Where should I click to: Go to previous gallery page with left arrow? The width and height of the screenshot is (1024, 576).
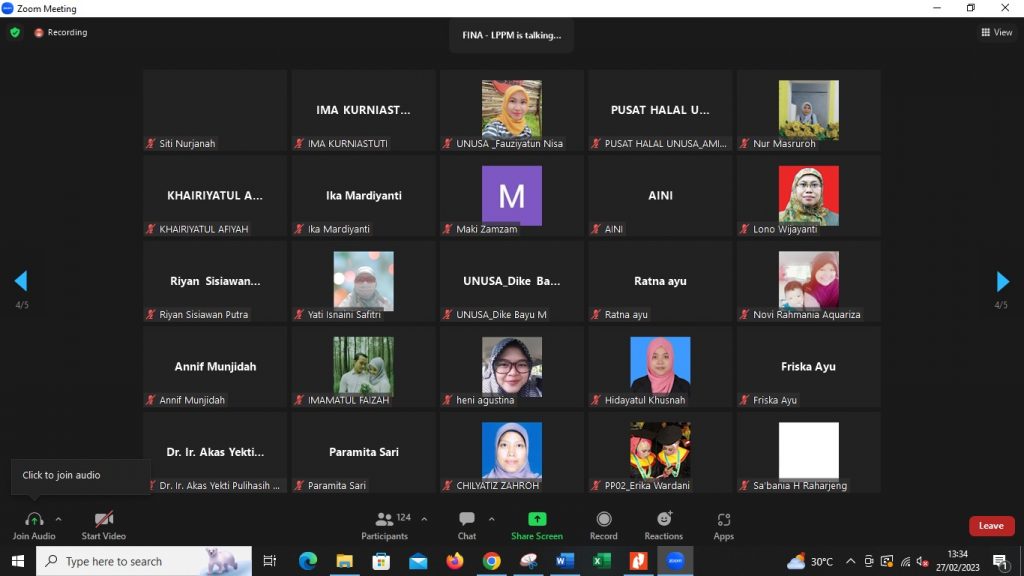(x=20, y=281)
